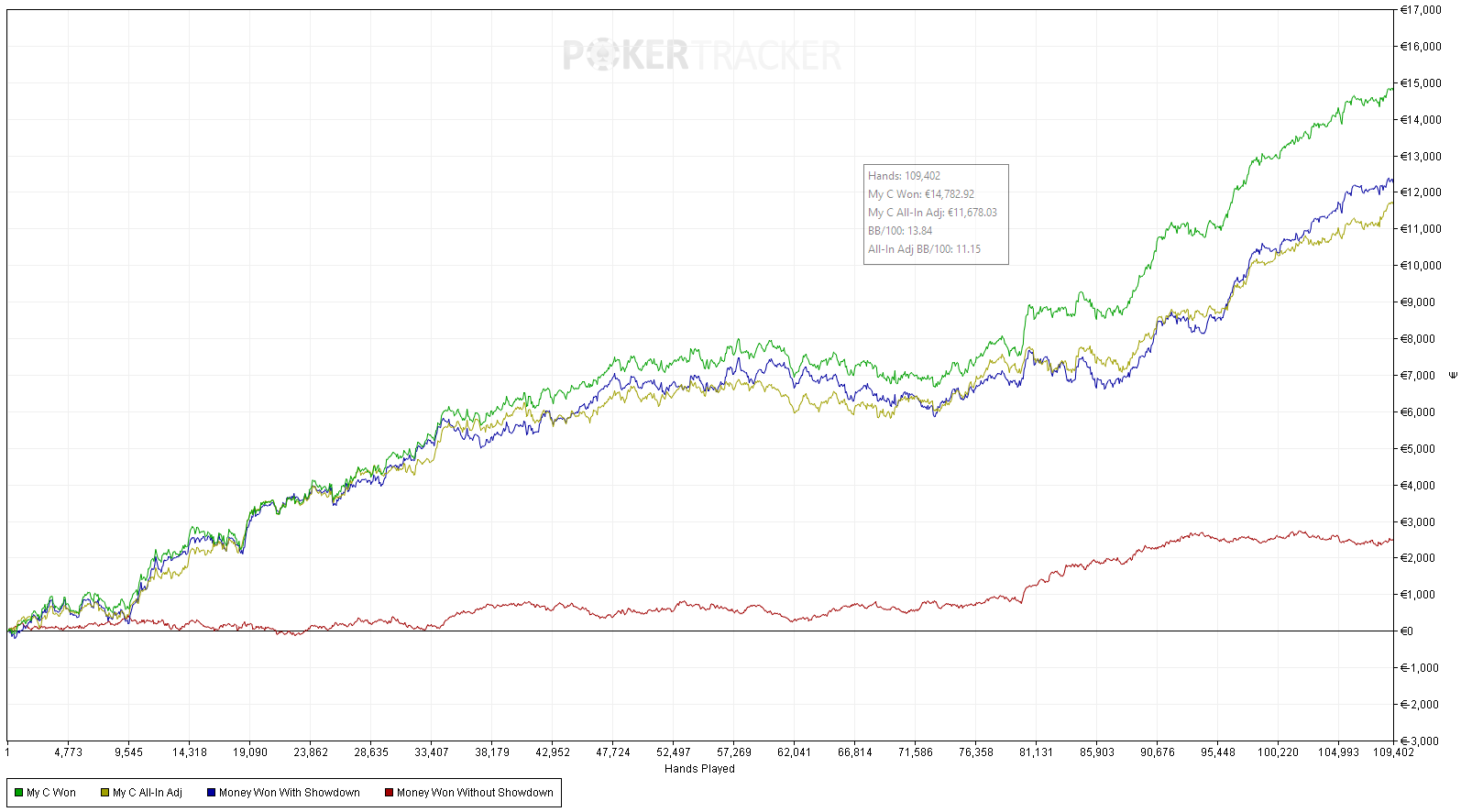Click the blue Money Won With Showdown swatch
The height and width of the screenshot is (812, 1461).
pos(211,793)
